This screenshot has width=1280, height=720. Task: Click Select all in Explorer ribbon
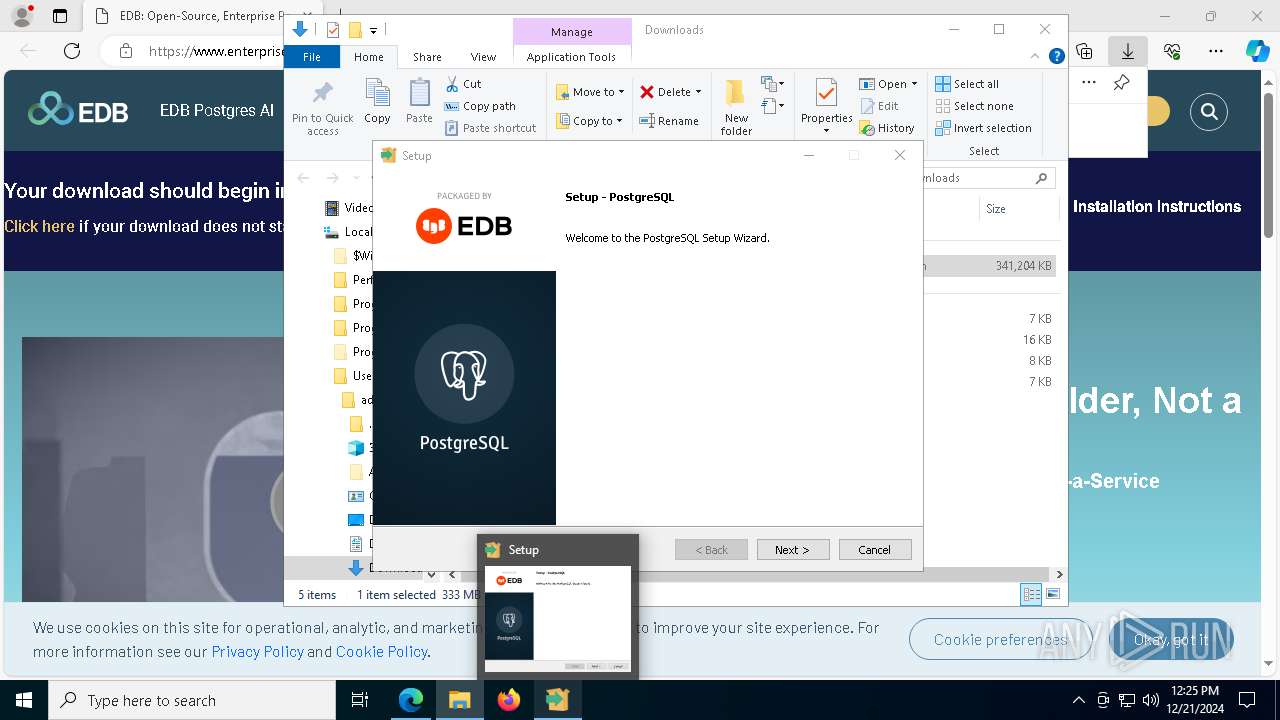967,84
